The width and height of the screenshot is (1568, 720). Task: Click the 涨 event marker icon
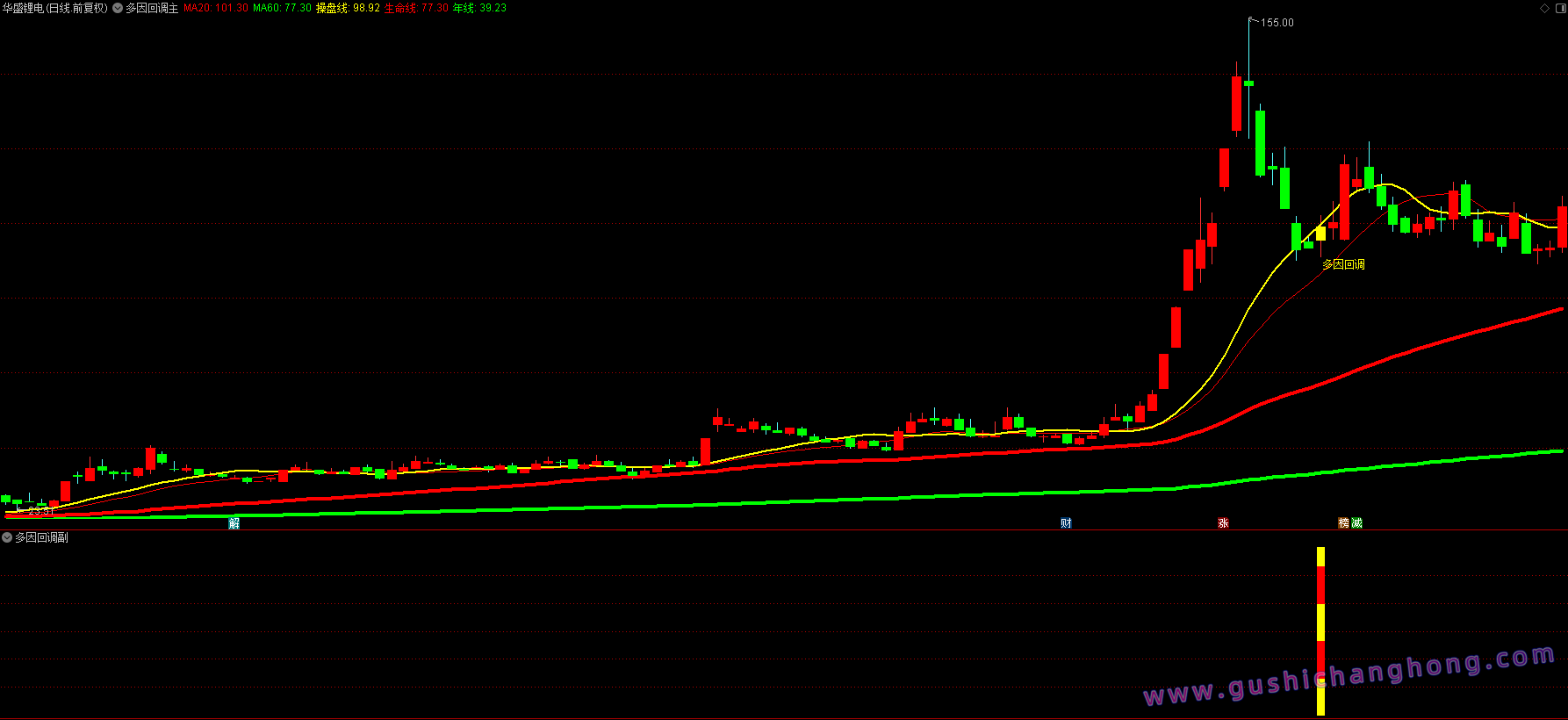(x=1223, y=523)
